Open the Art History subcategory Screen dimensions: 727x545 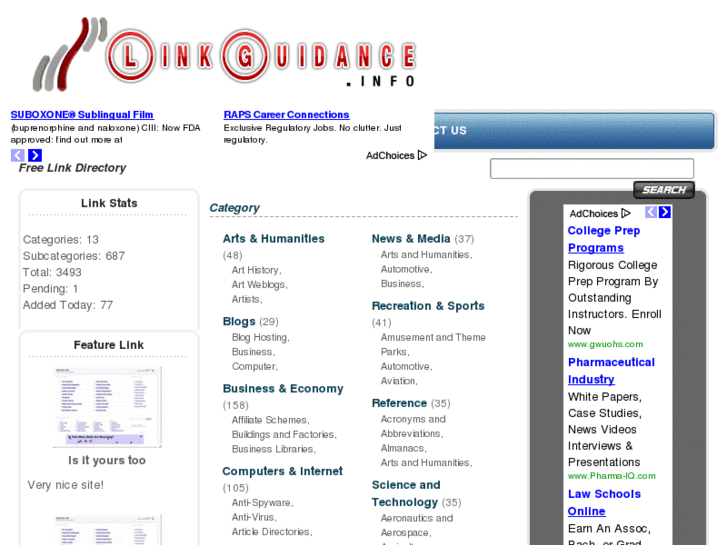click(256, 270)
